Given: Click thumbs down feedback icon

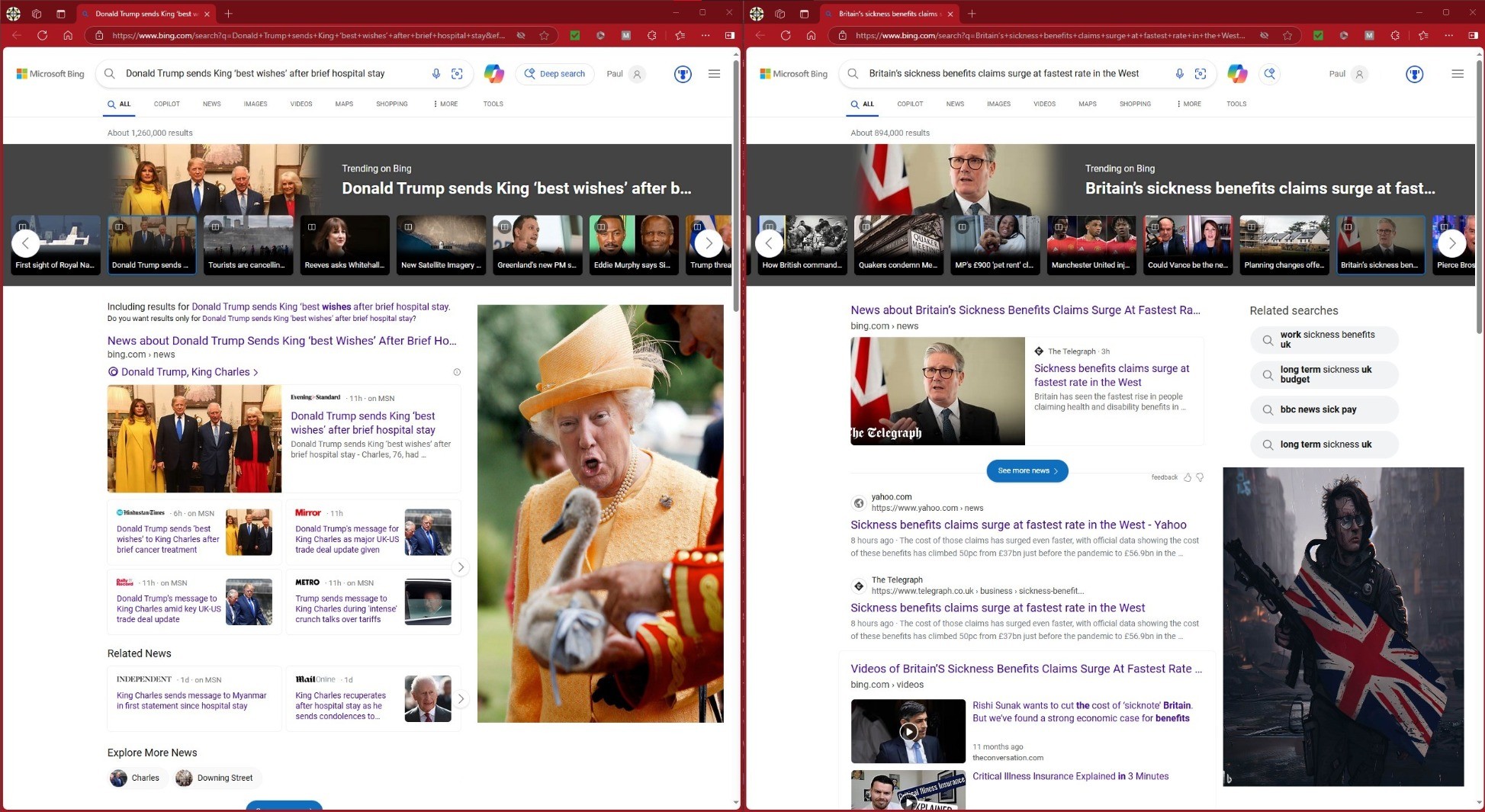Looking at the screenshot, I should coord(1200,477).
